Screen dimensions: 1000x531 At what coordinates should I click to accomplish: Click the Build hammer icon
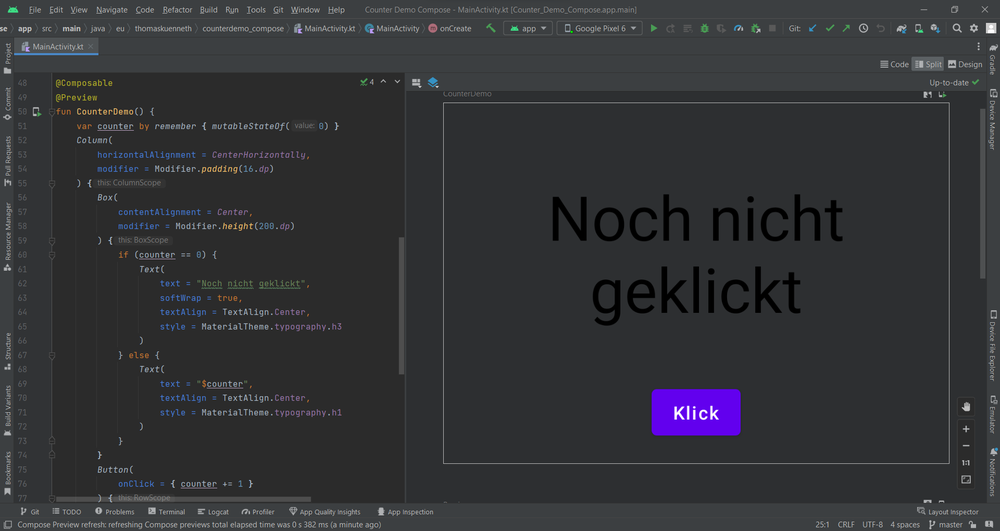click(x=491, y=29)
